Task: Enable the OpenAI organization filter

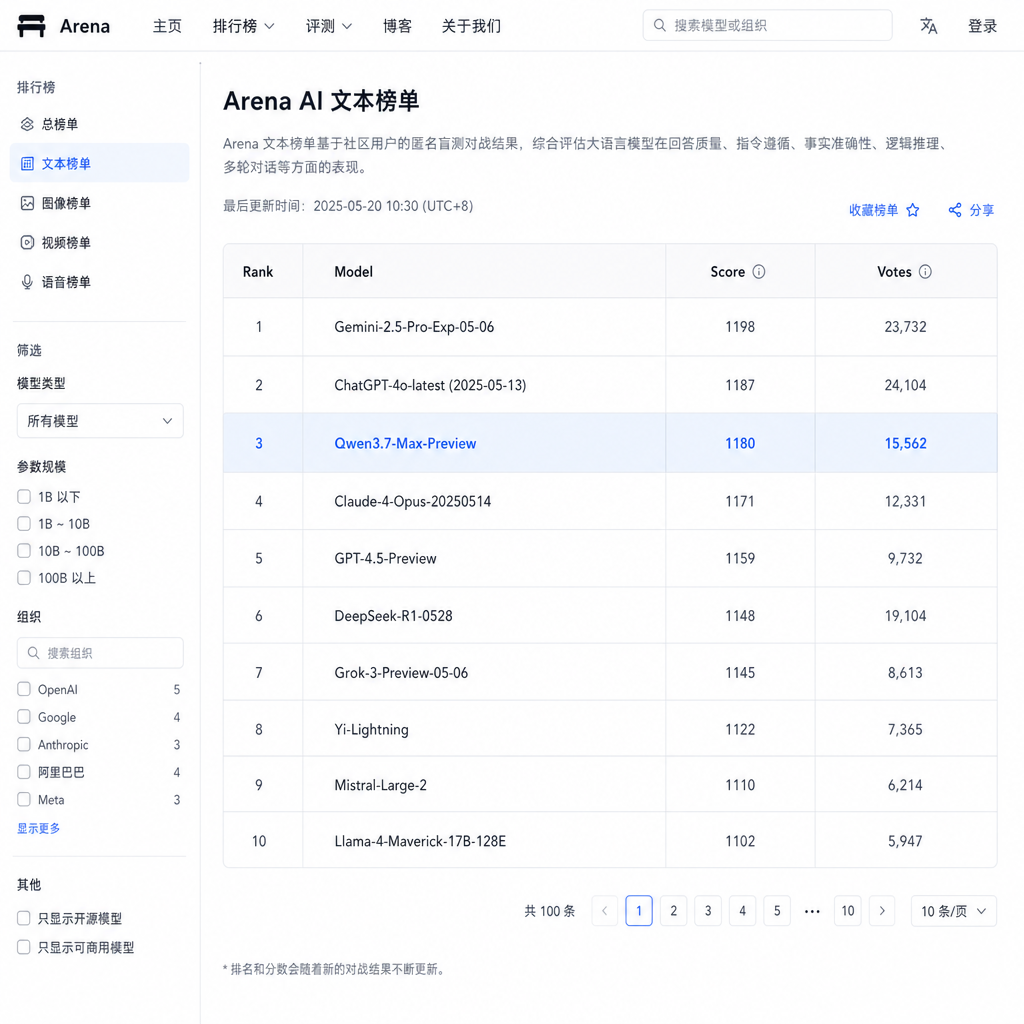Action: tap(24, 689)
